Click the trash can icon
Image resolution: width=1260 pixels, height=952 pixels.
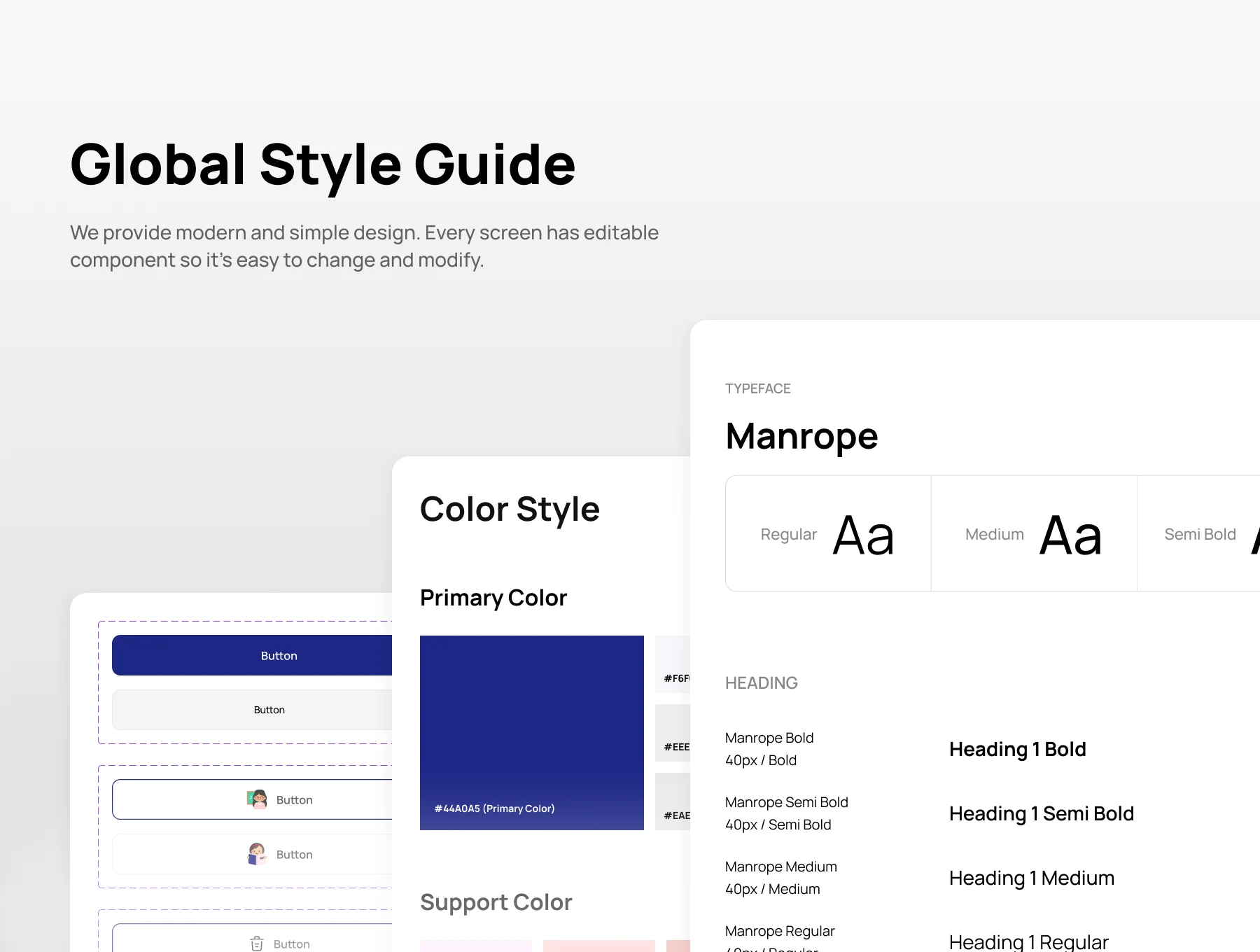257,944
